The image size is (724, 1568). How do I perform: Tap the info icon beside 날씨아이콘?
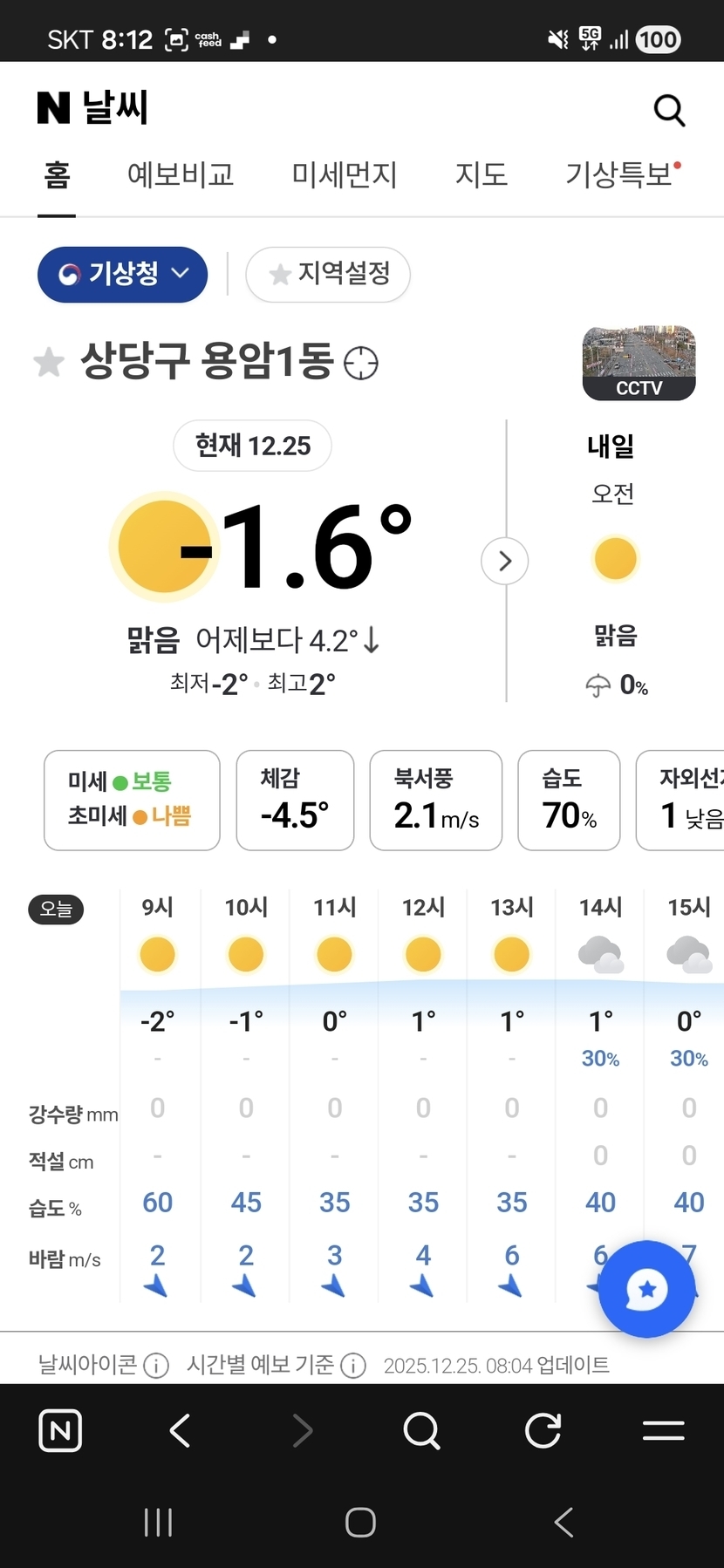click(156, 1365)
